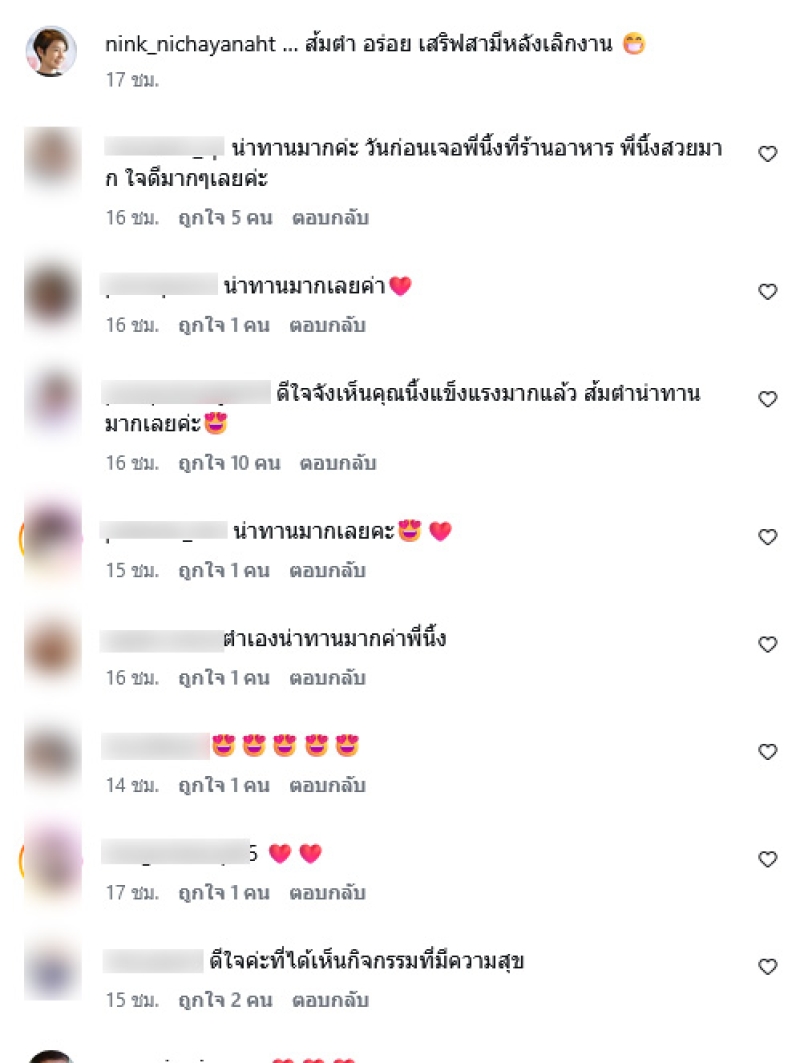The image size is (800, 1063).
Task: Reply to the comment with 2 likes
Action: coord(330,1000)
